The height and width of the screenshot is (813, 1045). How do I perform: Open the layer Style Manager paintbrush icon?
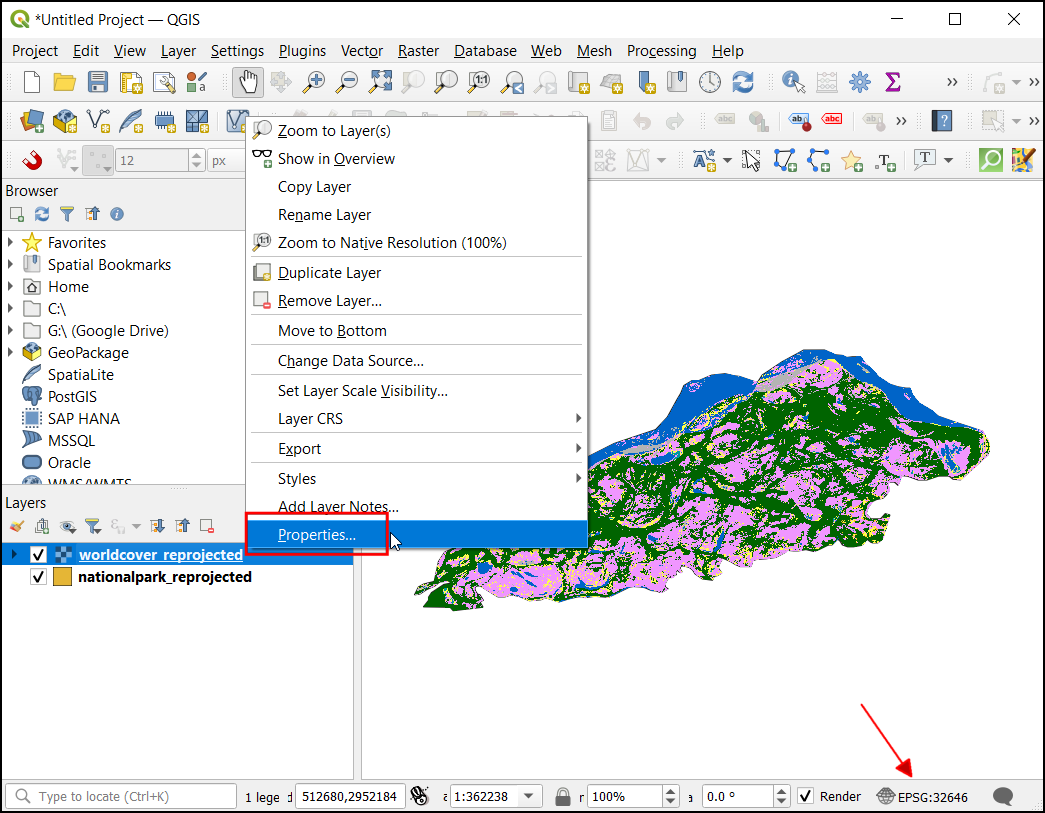[x=16, y=526]
